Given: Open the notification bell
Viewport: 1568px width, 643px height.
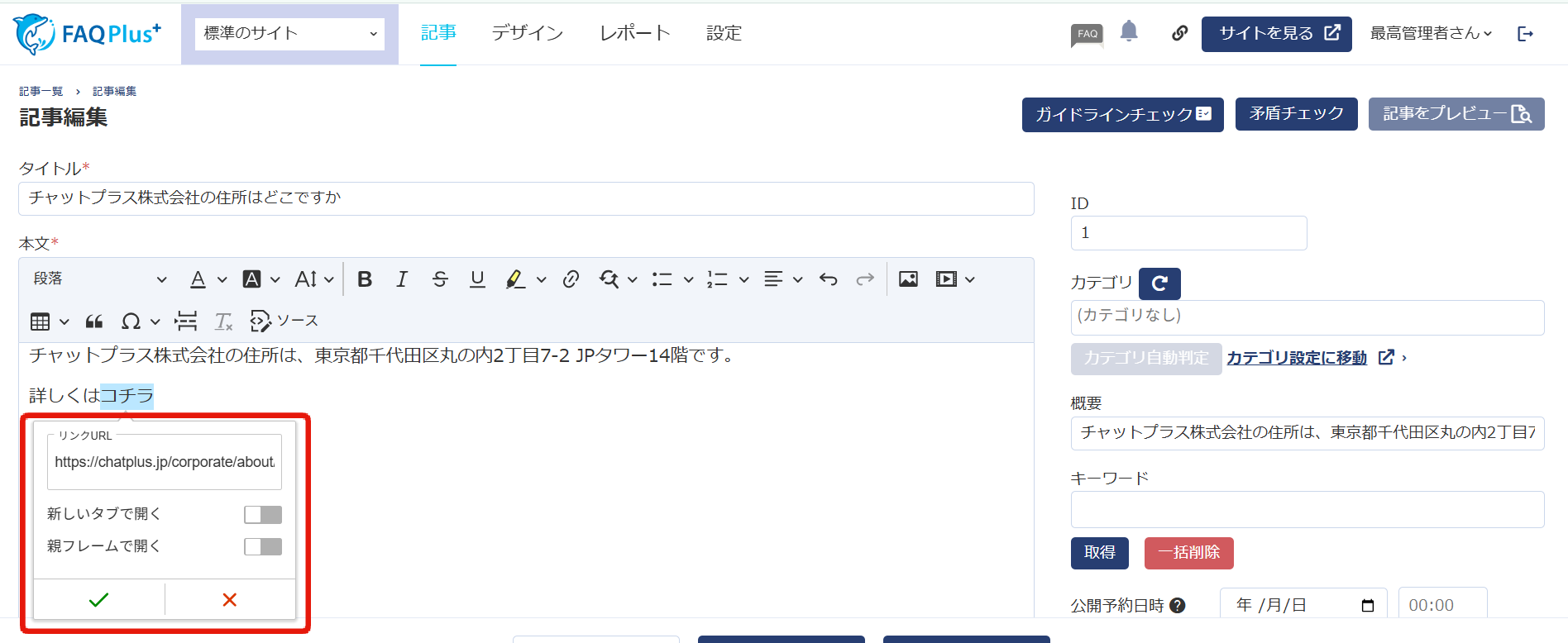Looking at the screenshot, I should [x=1129, y=32].
